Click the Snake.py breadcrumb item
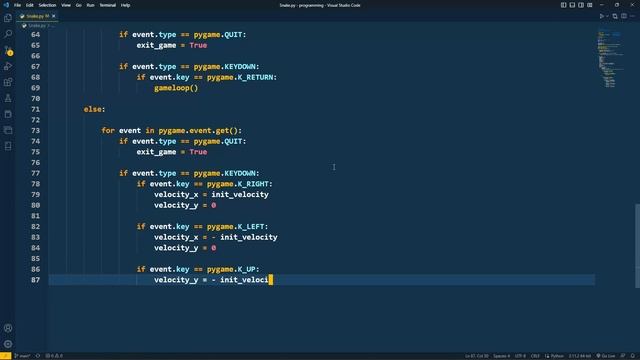This screenshot has width=640, height=360. coord(36,26)
